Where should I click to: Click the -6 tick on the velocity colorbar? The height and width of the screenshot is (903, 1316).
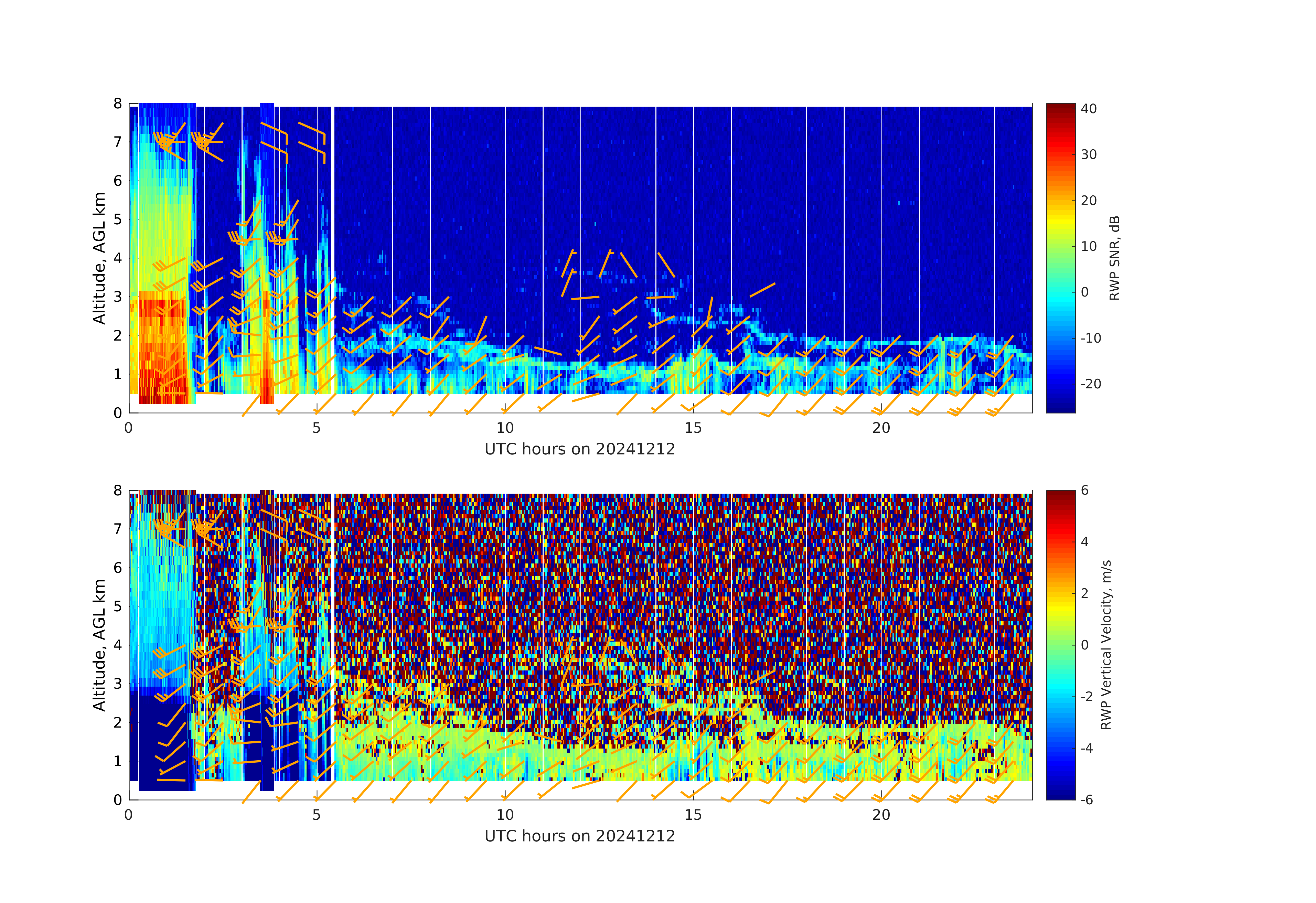(1087, 799)
